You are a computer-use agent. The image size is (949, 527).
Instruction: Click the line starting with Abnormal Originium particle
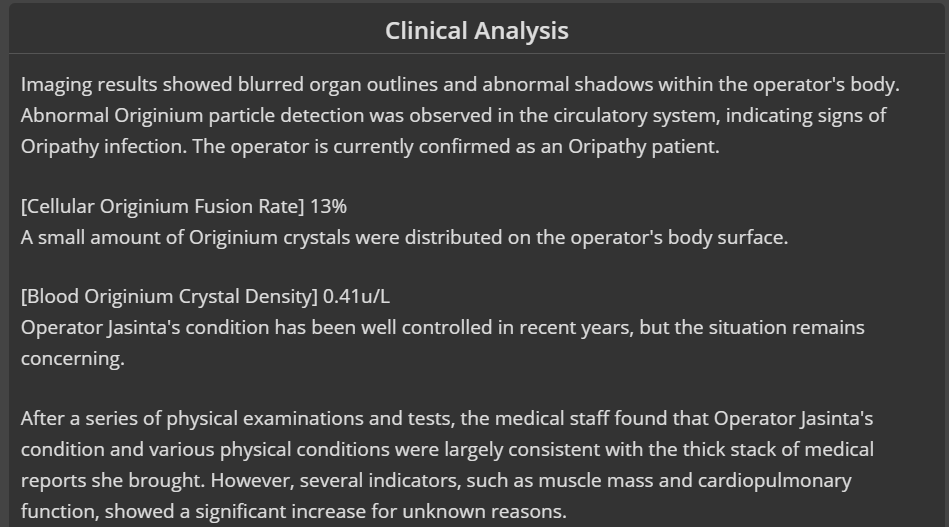point(453,116)
